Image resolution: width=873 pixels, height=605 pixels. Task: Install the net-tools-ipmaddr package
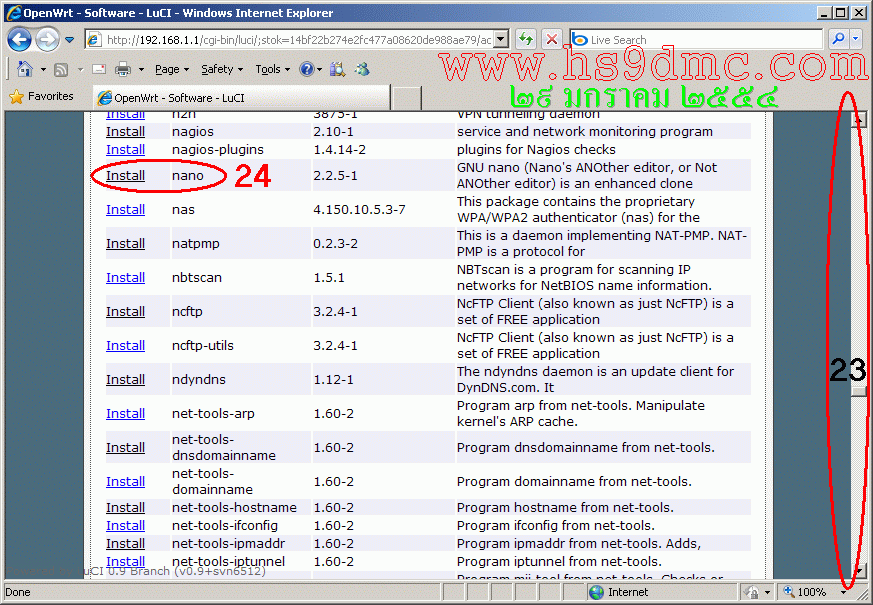coord(125,543)
